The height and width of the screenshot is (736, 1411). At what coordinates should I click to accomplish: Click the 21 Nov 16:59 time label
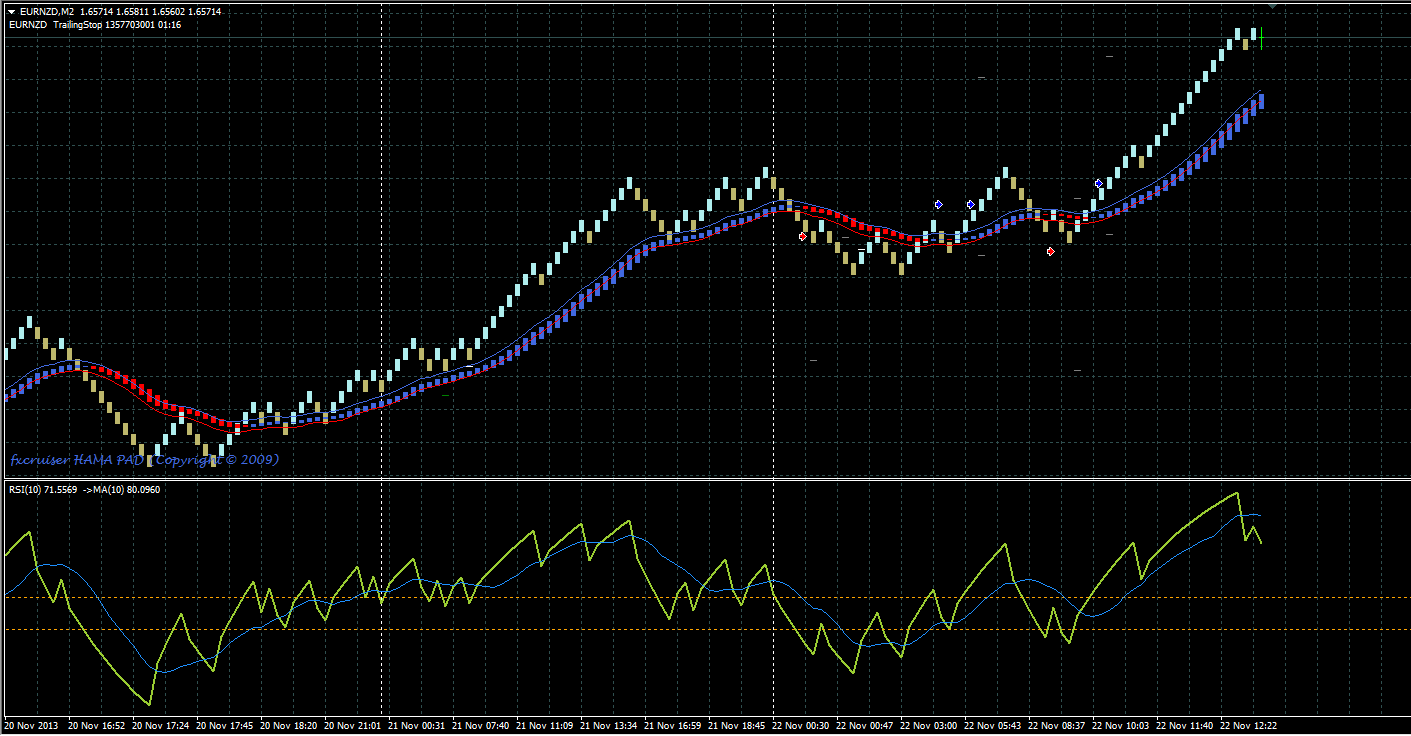click(x=673, y=725)
